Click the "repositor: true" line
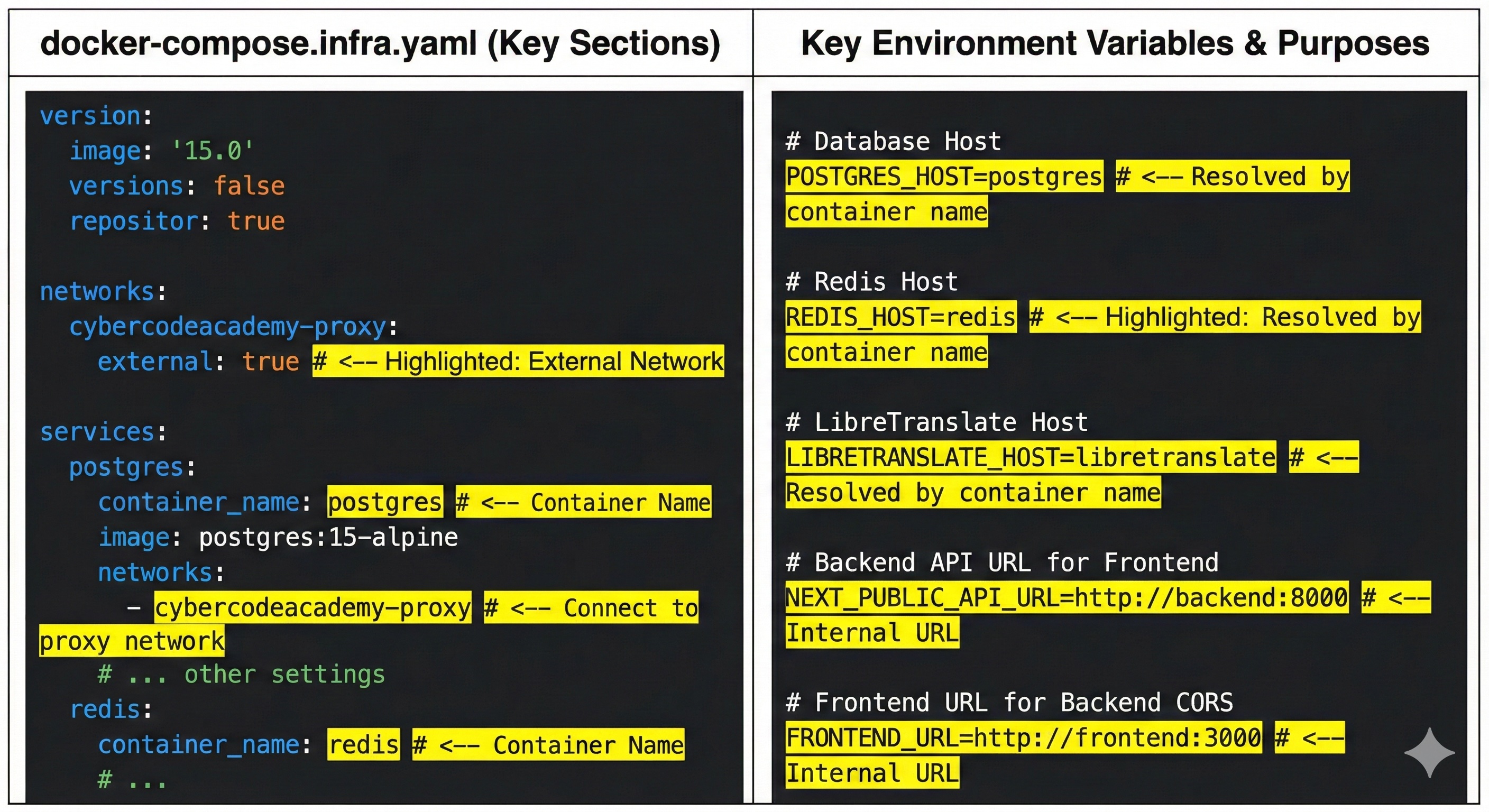The width and height of the screenshot is (1489, 812). point(177,221)
